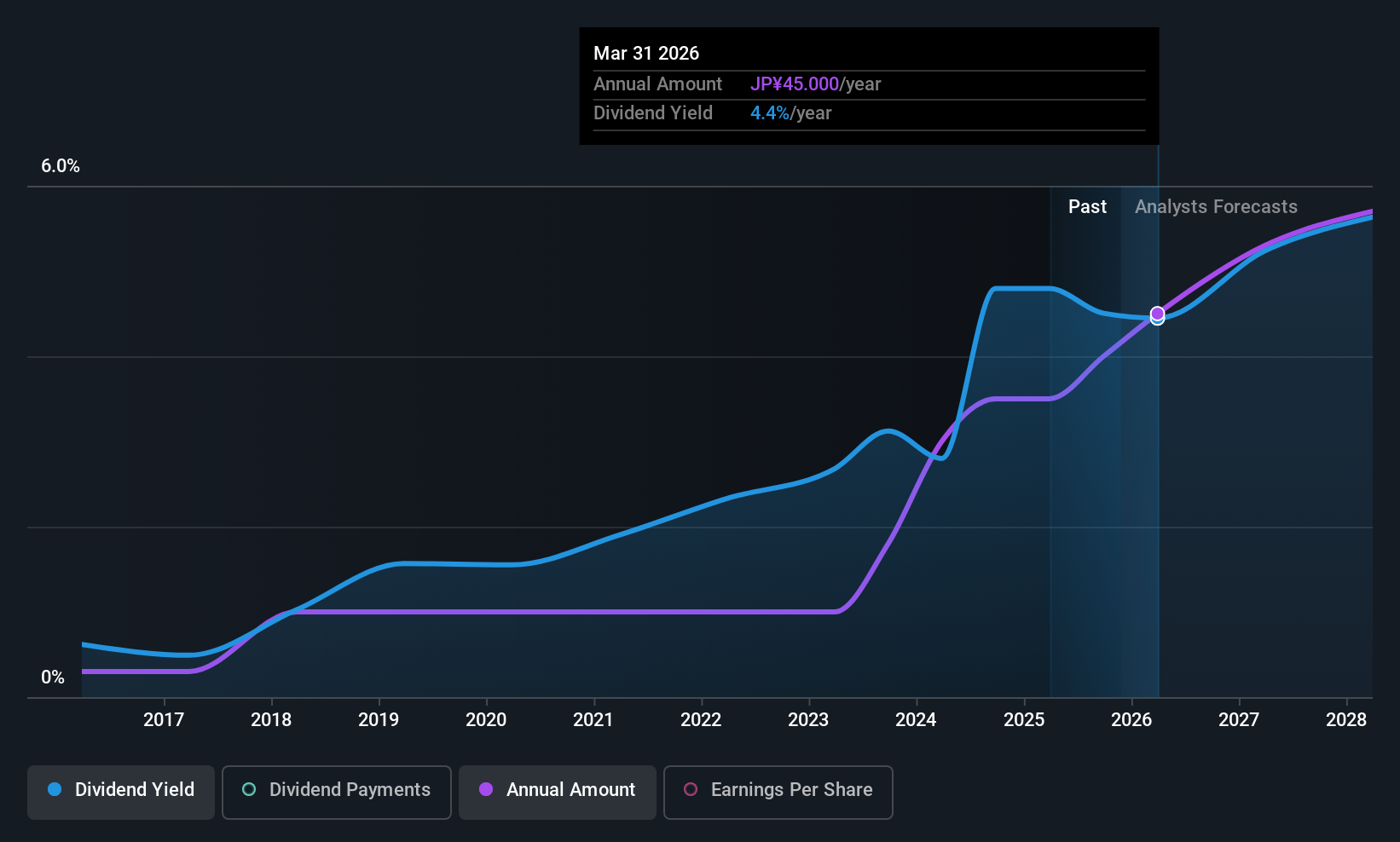Select the 2023 x-axis year label
The height and width of the screenshot is (842, 1400).
(x=808, y=720)
